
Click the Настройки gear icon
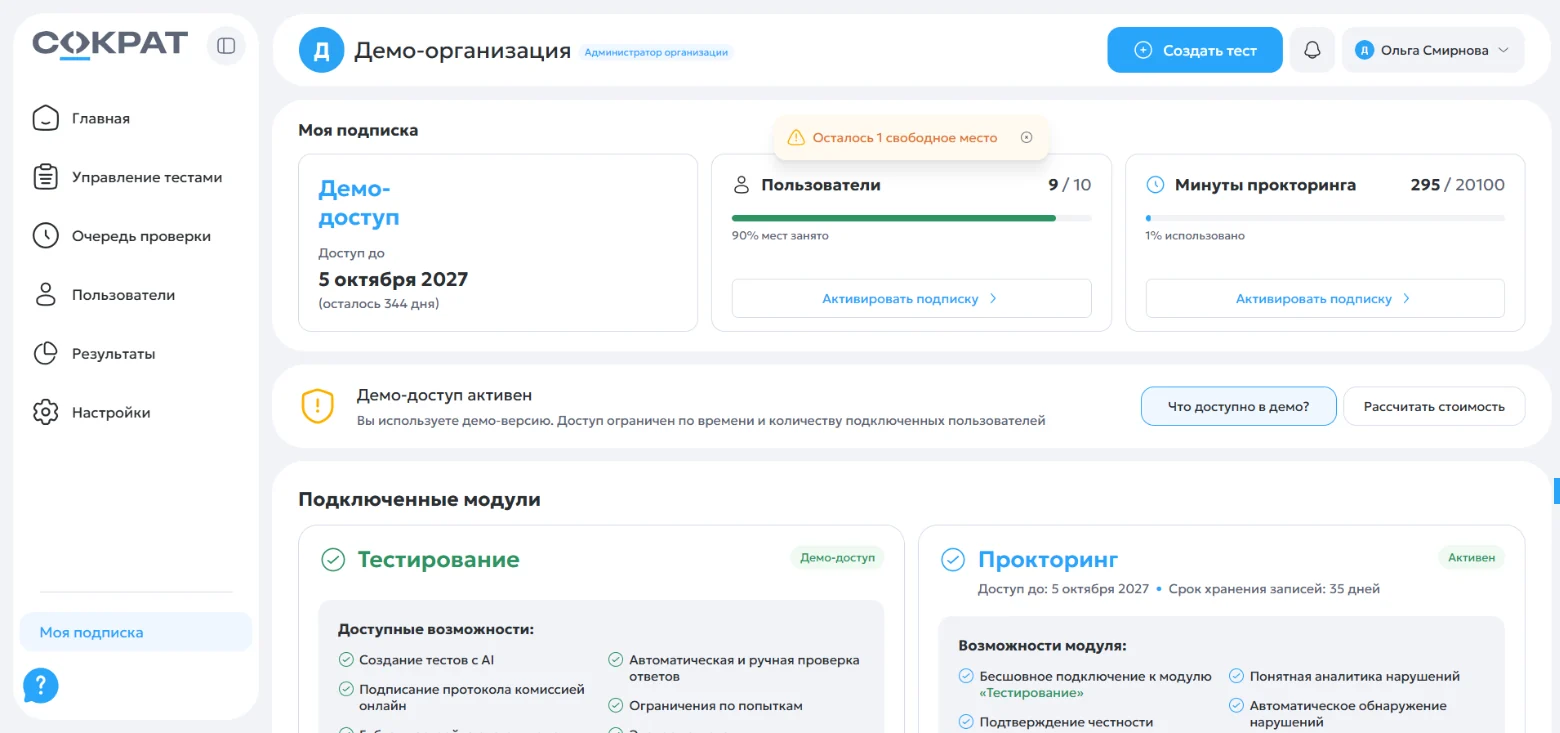45,413
